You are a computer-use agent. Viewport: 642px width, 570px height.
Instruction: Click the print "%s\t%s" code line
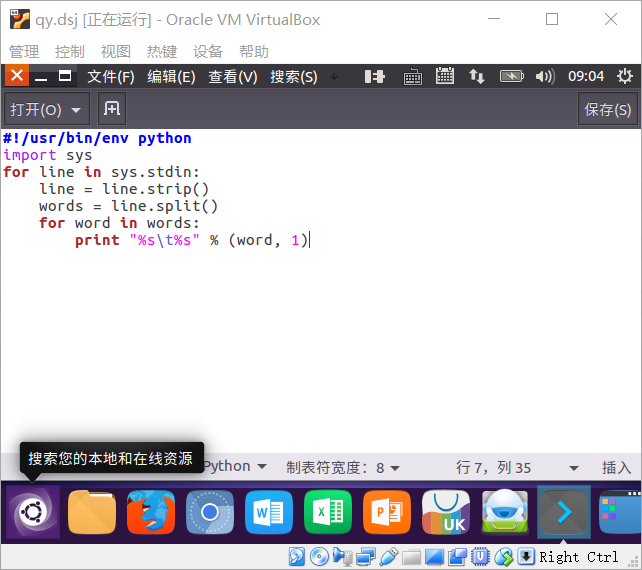pyautogui.click(x=191, y=240)
